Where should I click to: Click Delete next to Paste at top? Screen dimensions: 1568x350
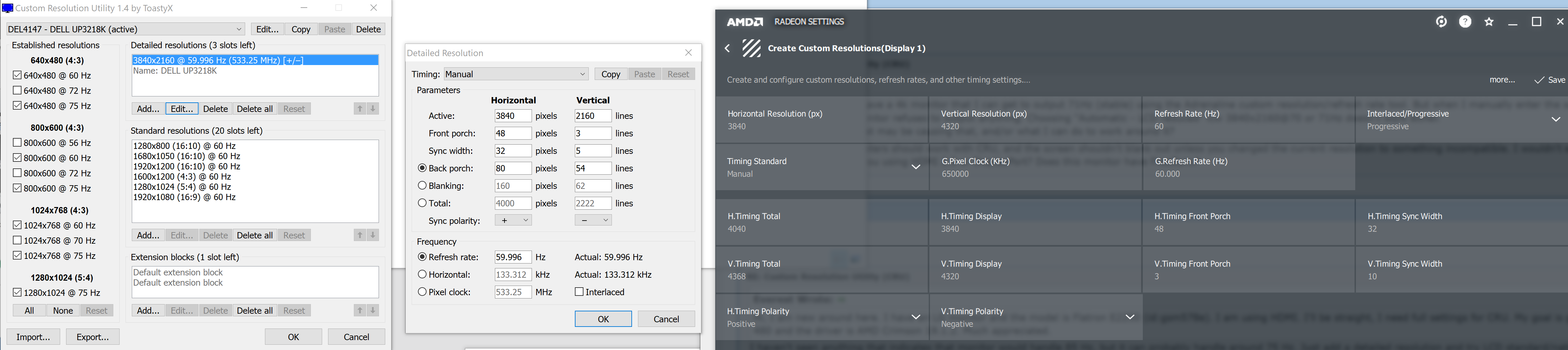point(368,29)
